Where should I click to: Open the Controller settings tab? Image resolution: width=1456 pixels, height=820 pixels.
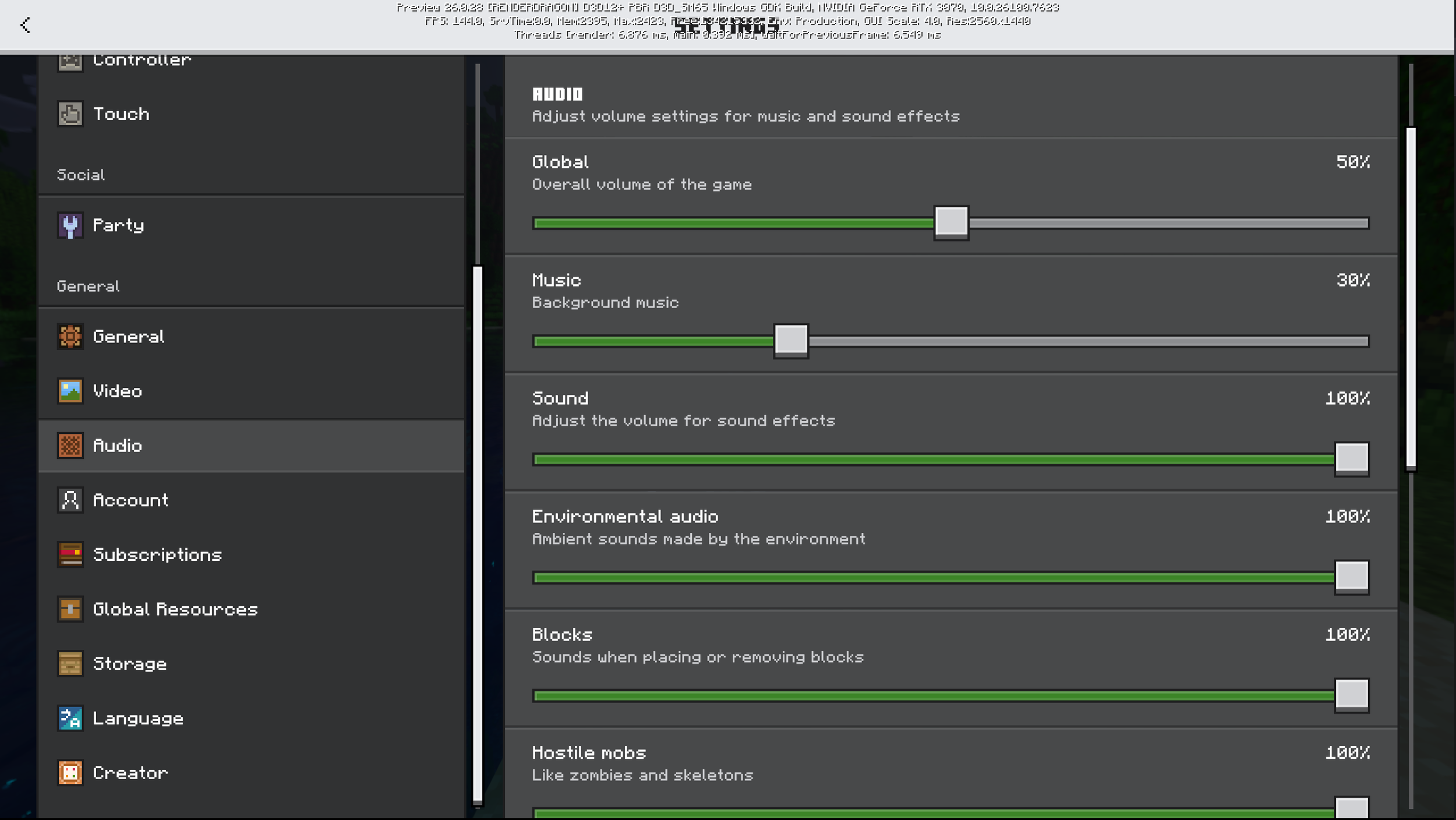(x=142, y=61)
